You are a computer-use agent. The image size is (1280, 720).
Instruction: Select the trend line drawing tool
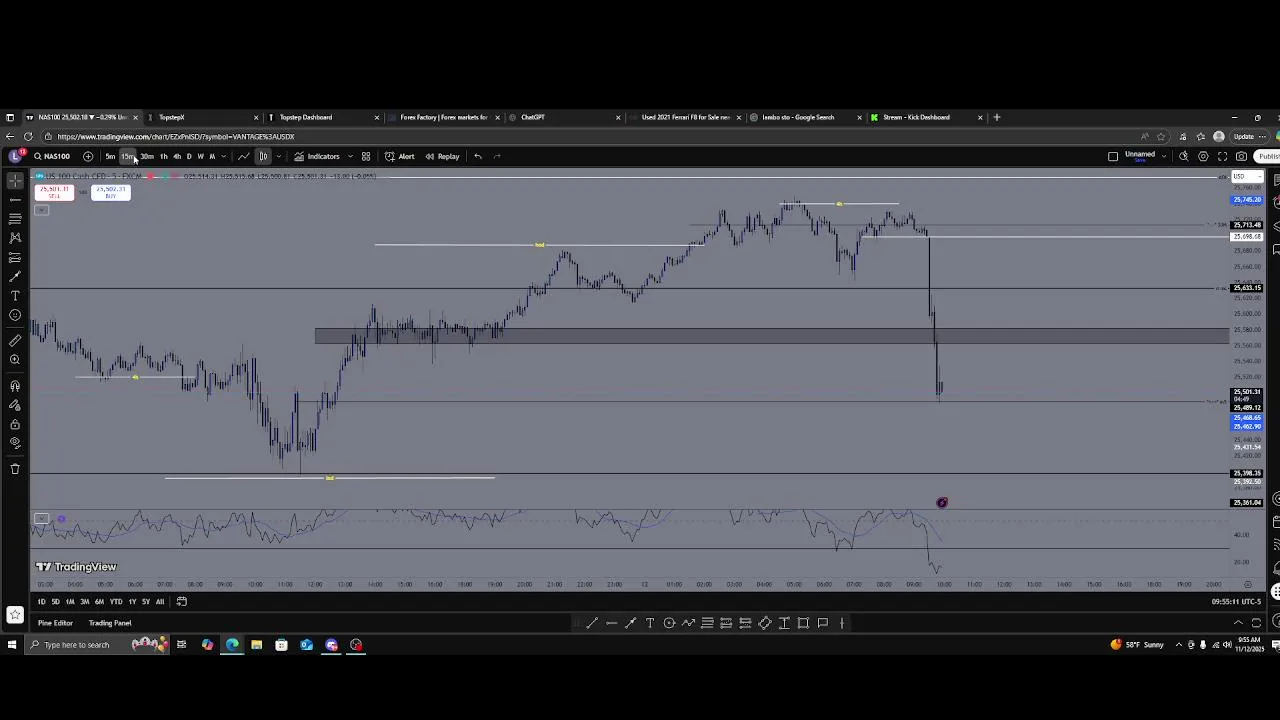click(x=15, y=199)
